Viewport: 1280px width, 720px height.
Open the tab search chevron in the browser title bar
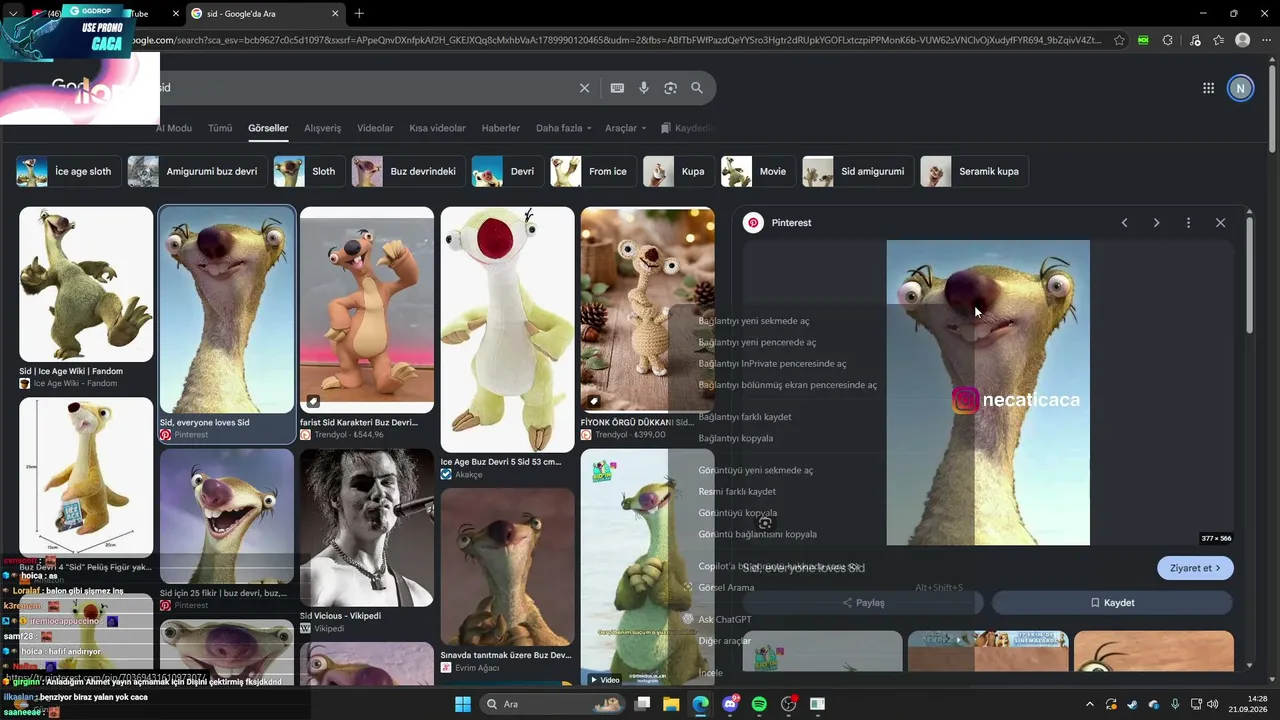(x=12, y=13)
